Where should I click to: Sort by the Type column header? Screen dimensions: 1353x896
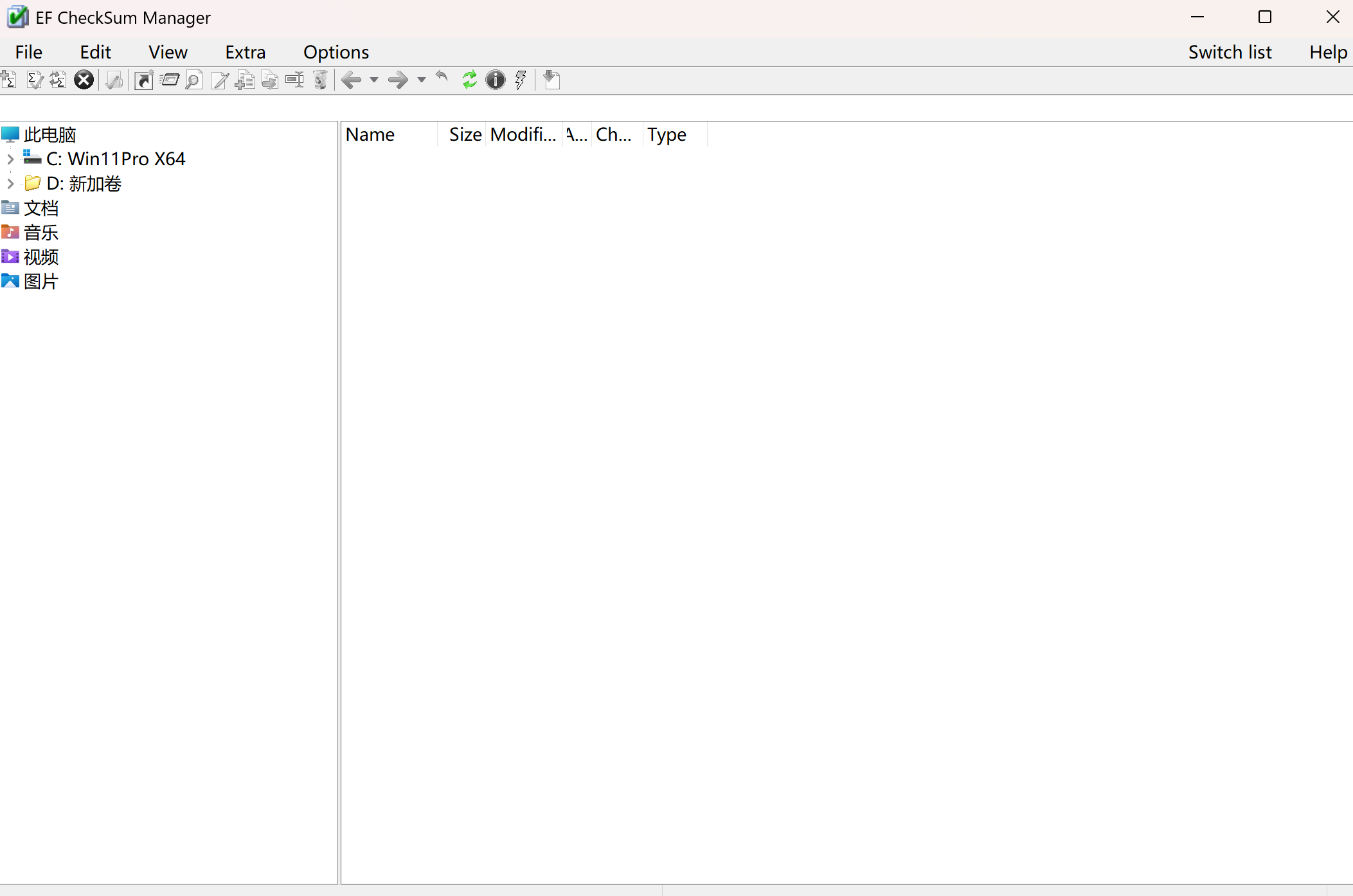675,134
